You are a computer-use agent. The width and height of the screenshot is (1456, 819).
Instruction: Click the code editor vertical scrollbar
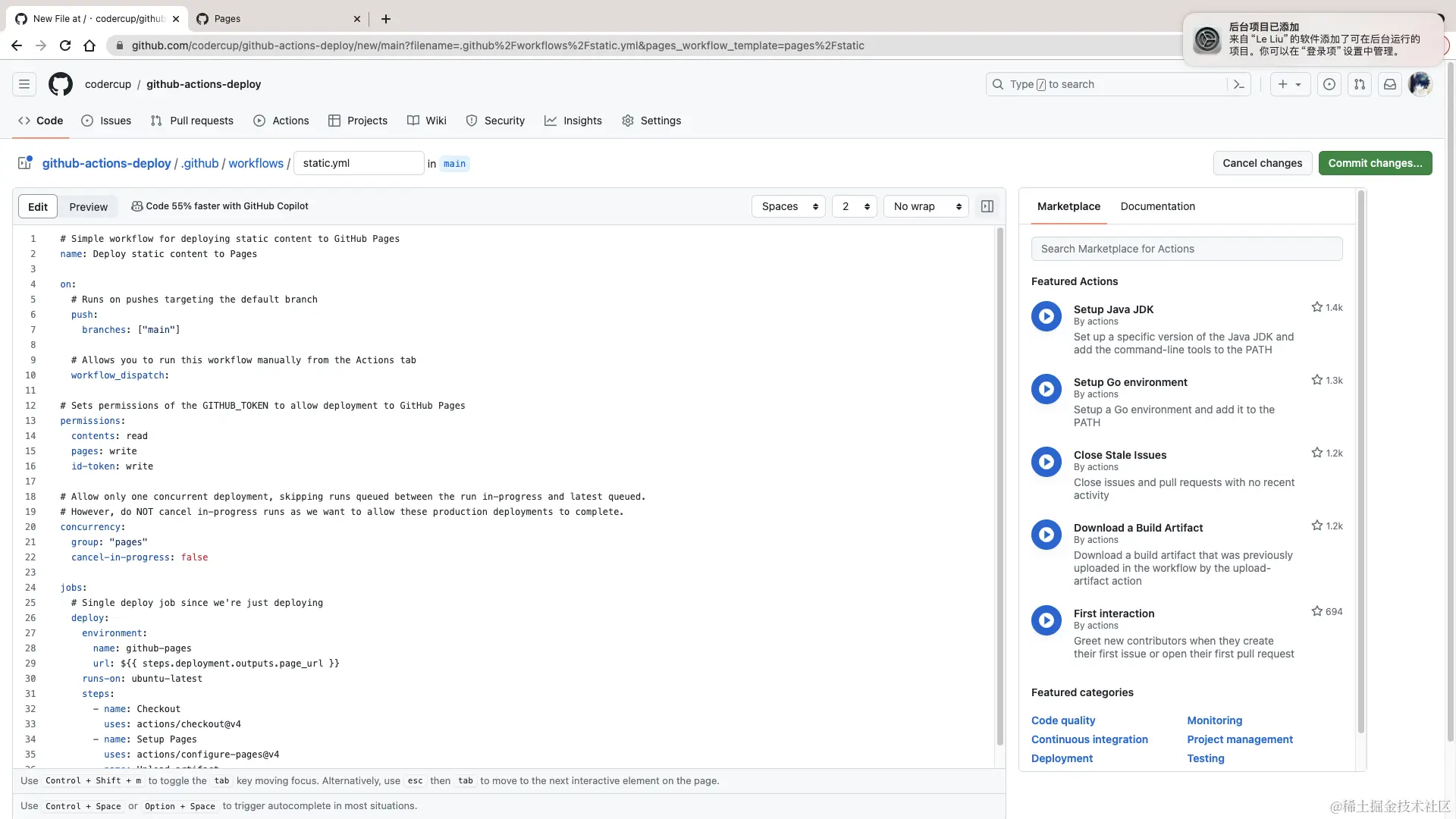pyautogui.click(x=999, y=485)
